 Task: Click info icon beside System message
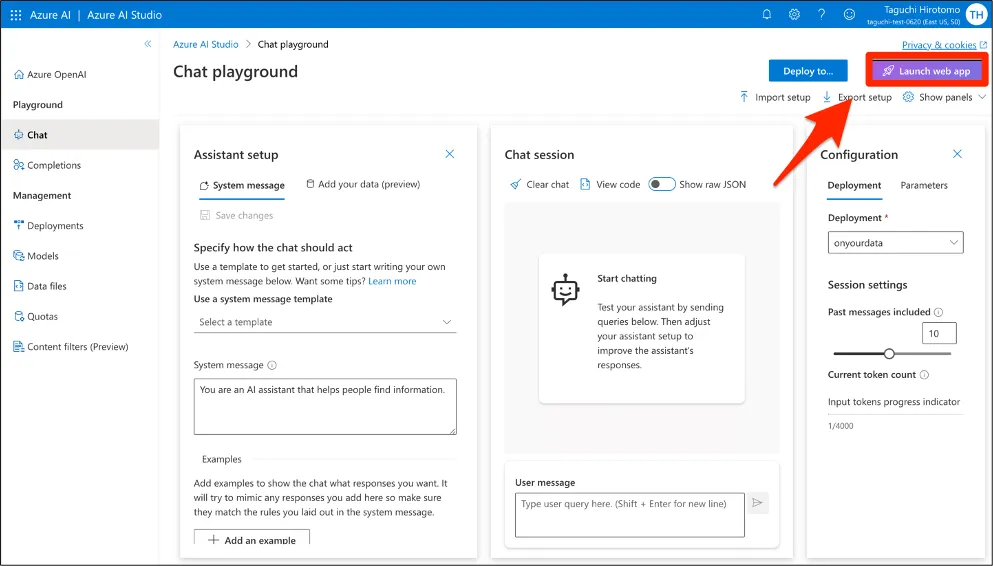point(272,366)
